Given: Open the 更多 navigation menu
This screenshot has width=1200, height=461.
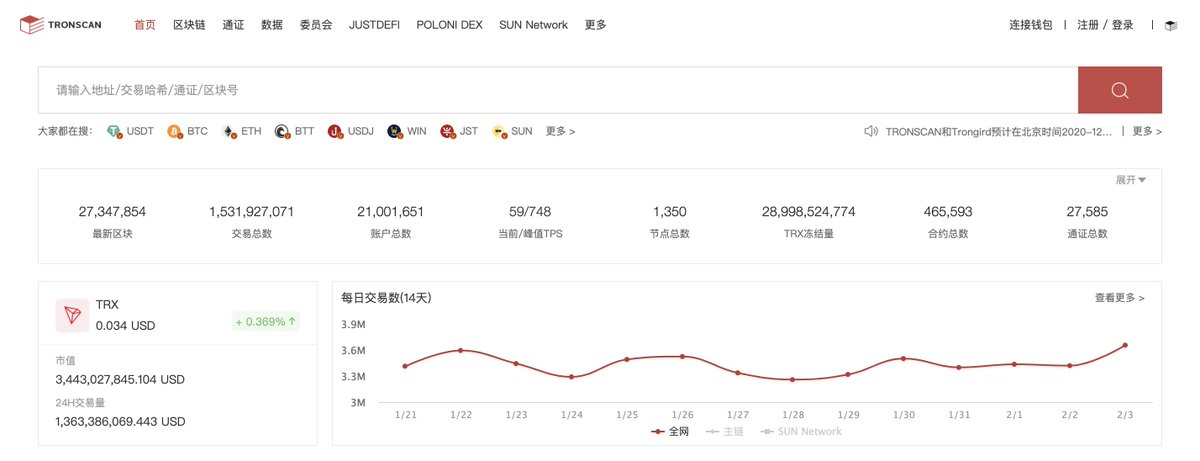Looking at the screenshot, I should pos(595,25).
